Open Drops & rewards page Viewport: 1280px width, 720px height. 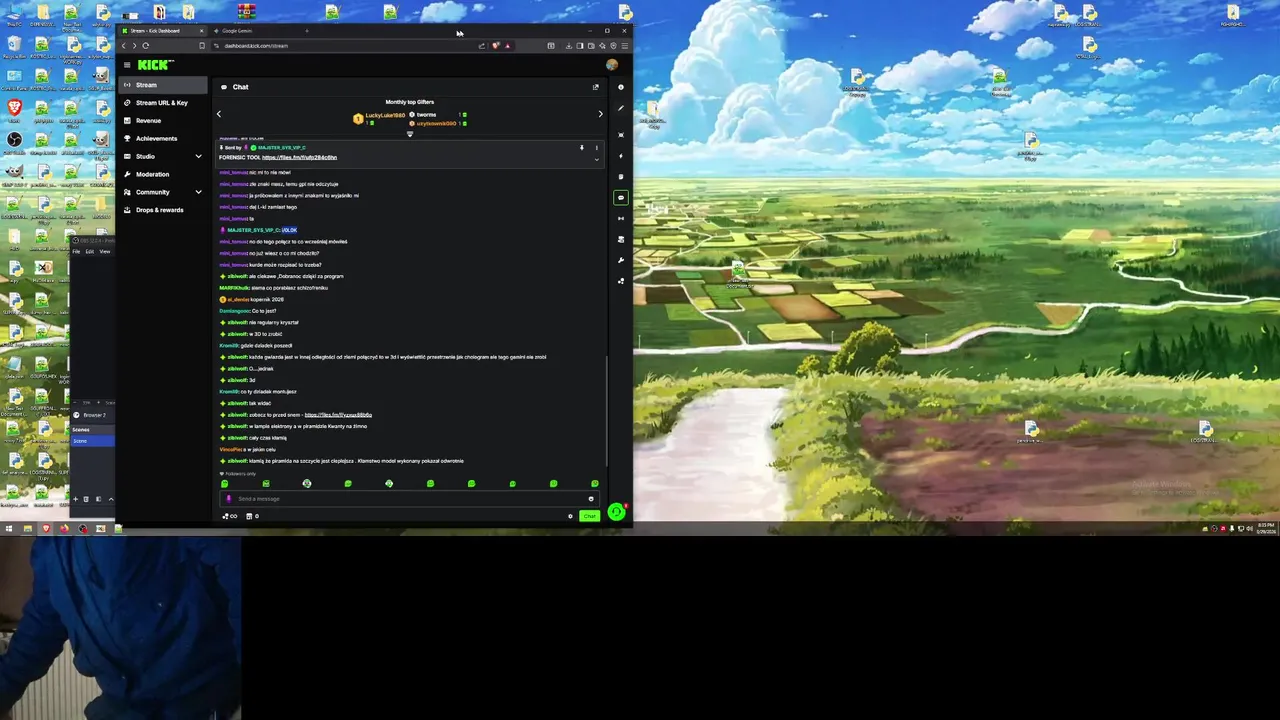(x=163, y=210)
